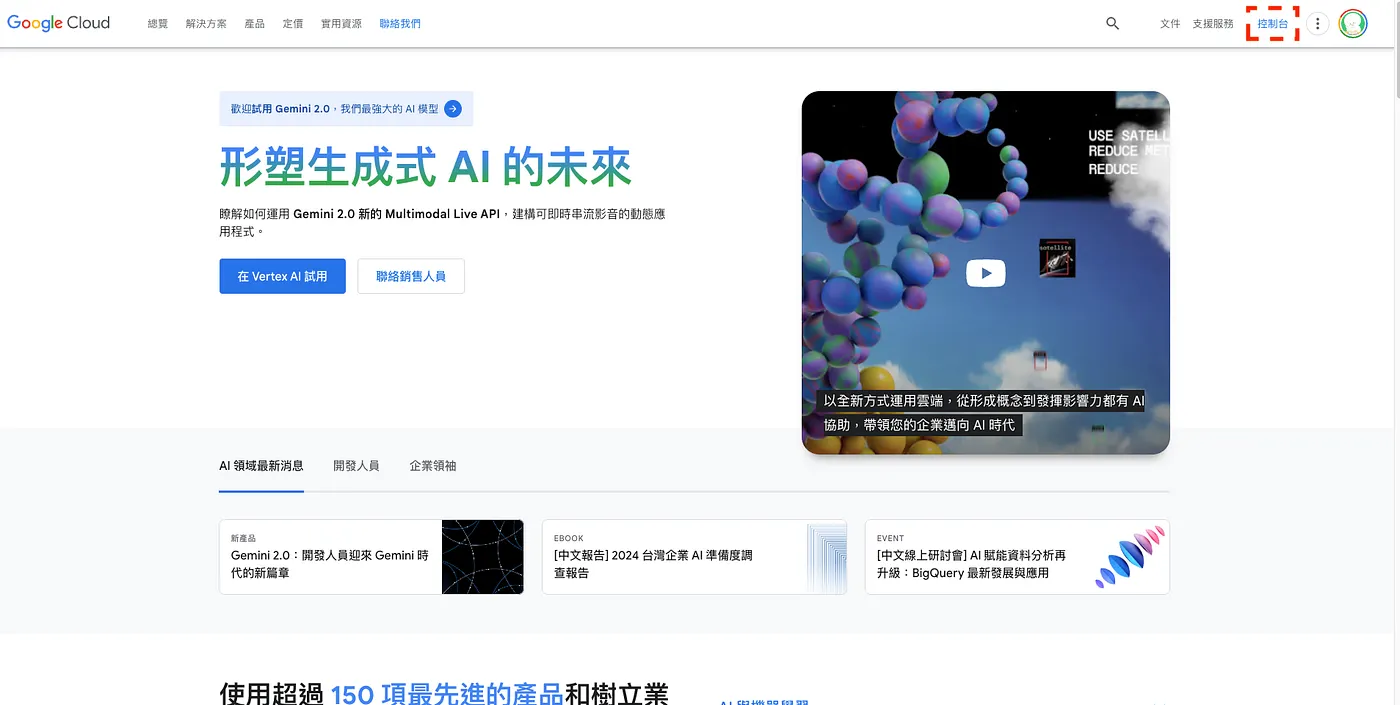
Task: Click the Gemini card dark pattern thumbnail
Action: tap(482, 557)
